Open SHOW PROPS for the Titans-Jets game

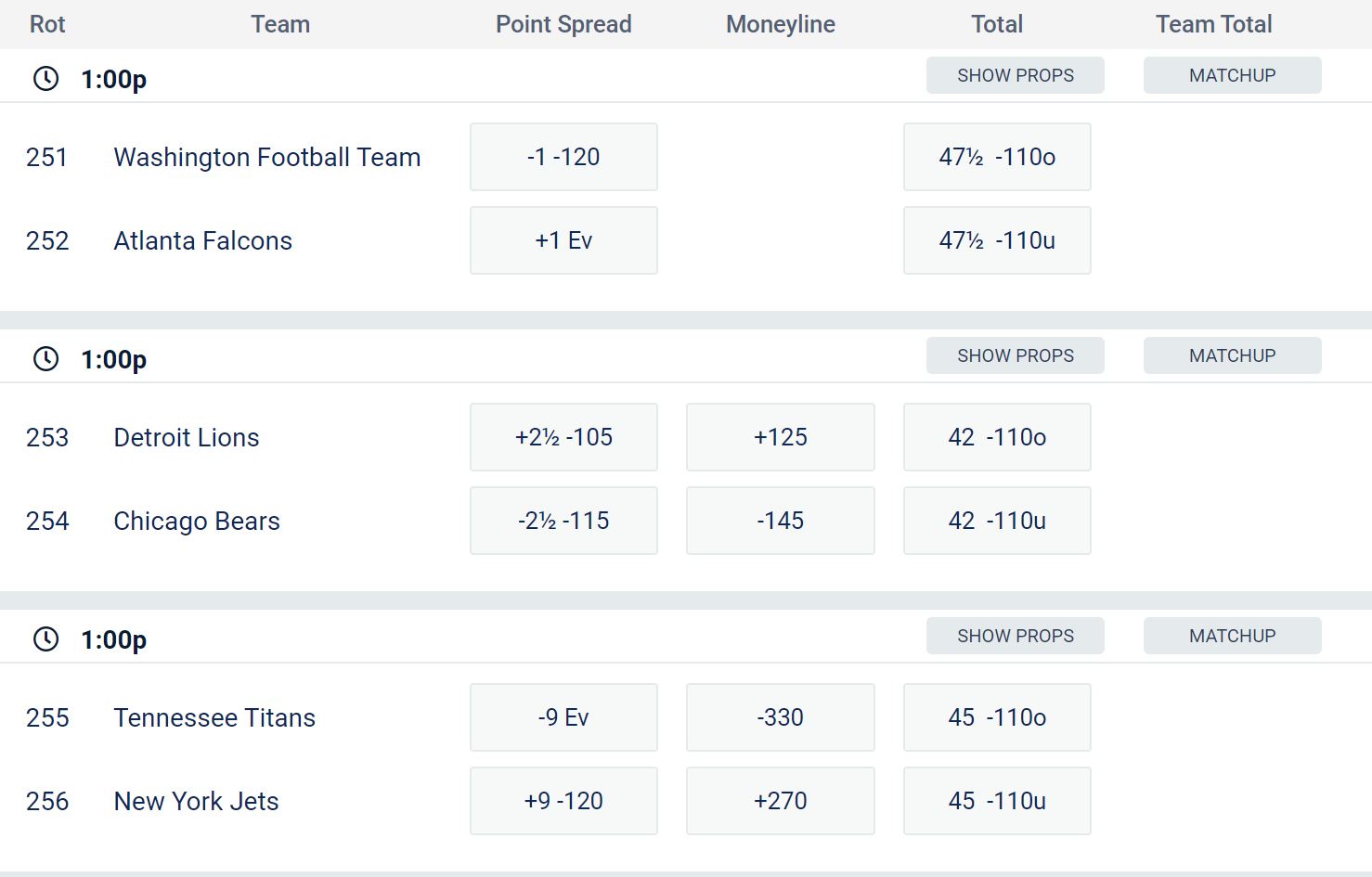[x=1015, y=636]
